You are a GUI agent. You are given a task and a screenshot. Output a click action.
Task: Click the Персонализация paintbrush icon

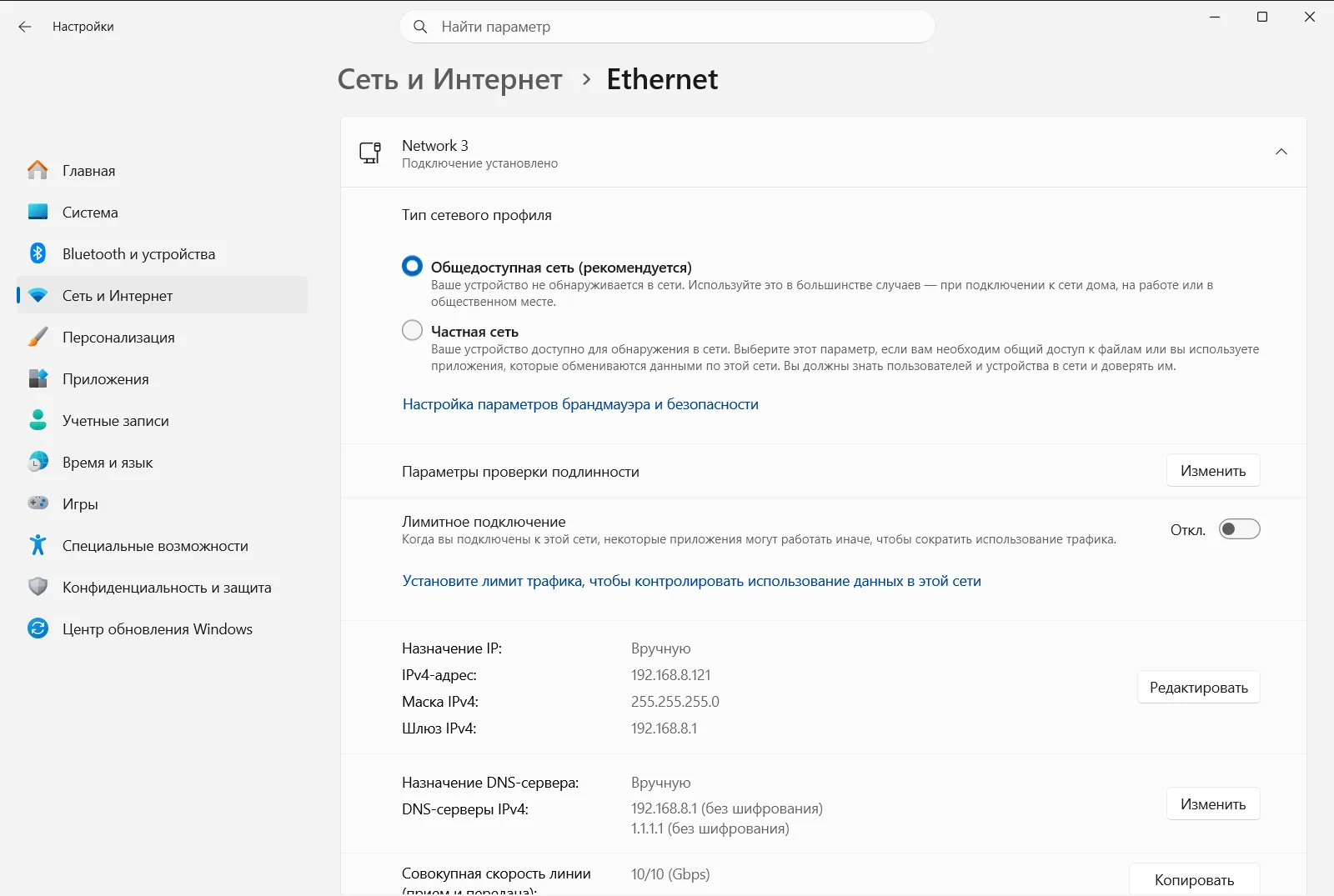click(38, 337)
